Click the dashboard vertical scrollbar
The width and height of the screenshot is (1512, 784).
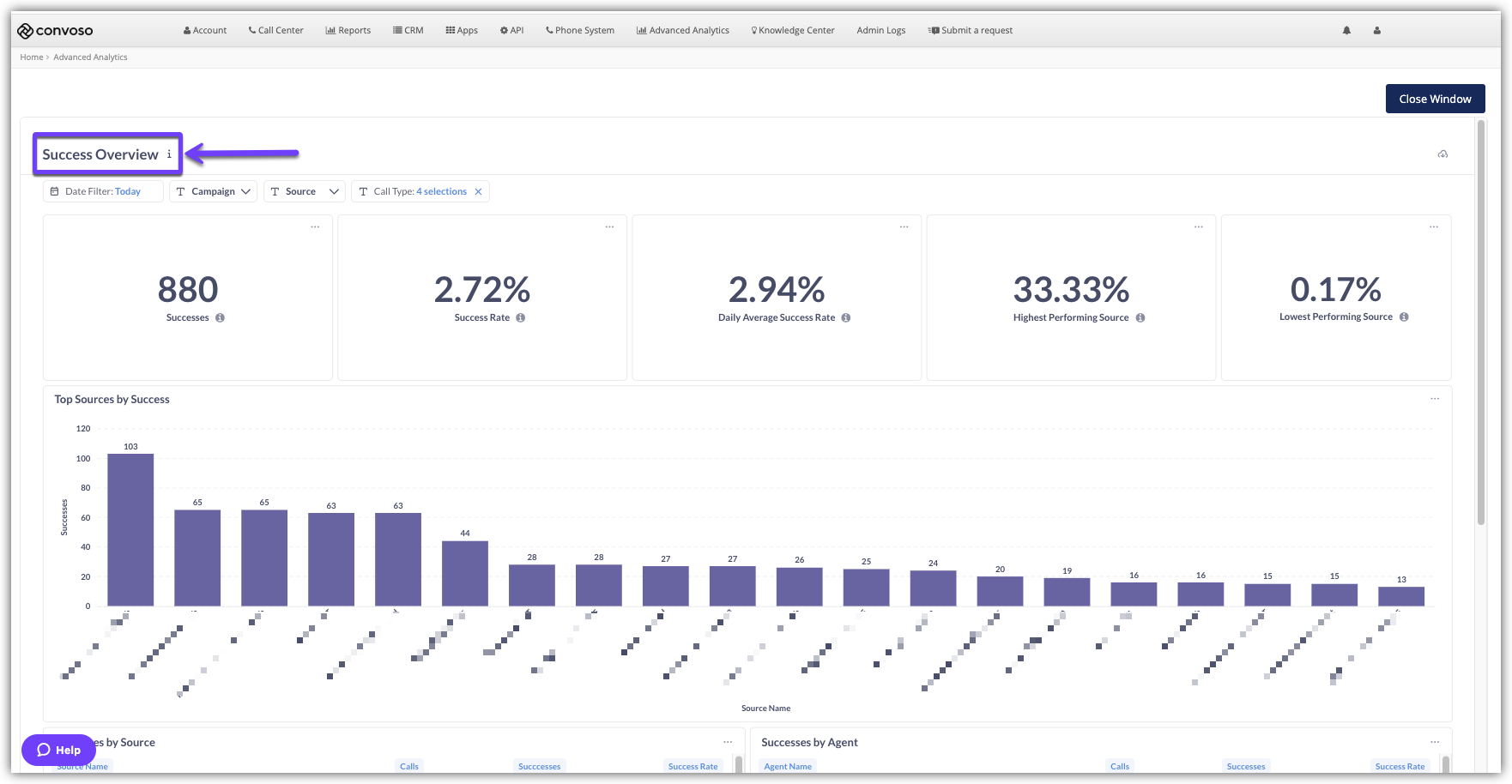coord(1480,326)
